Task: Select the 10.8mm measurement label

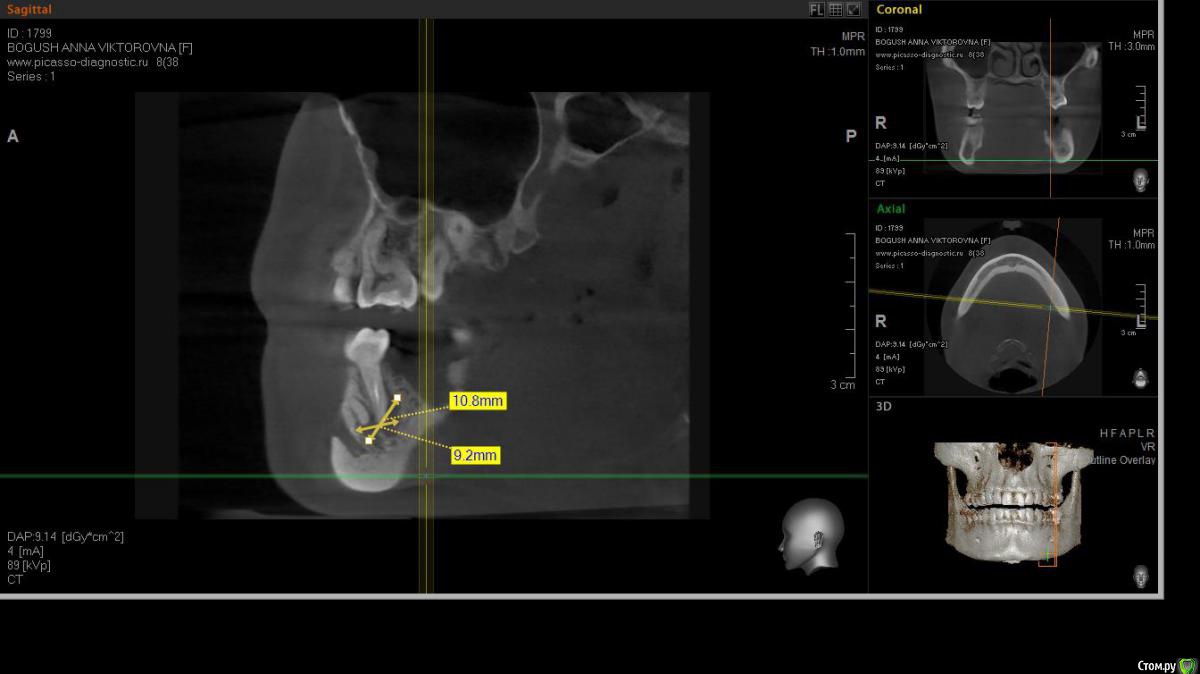Action: (x=477, y=401)
